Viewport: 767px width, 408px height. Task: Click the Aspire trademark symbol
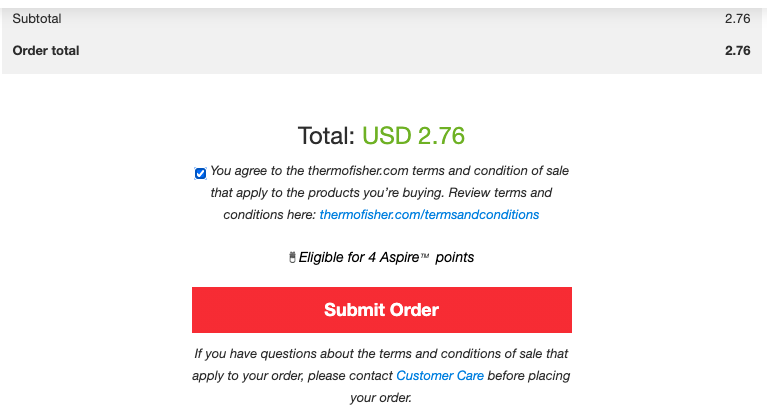(x=425, y=256)
